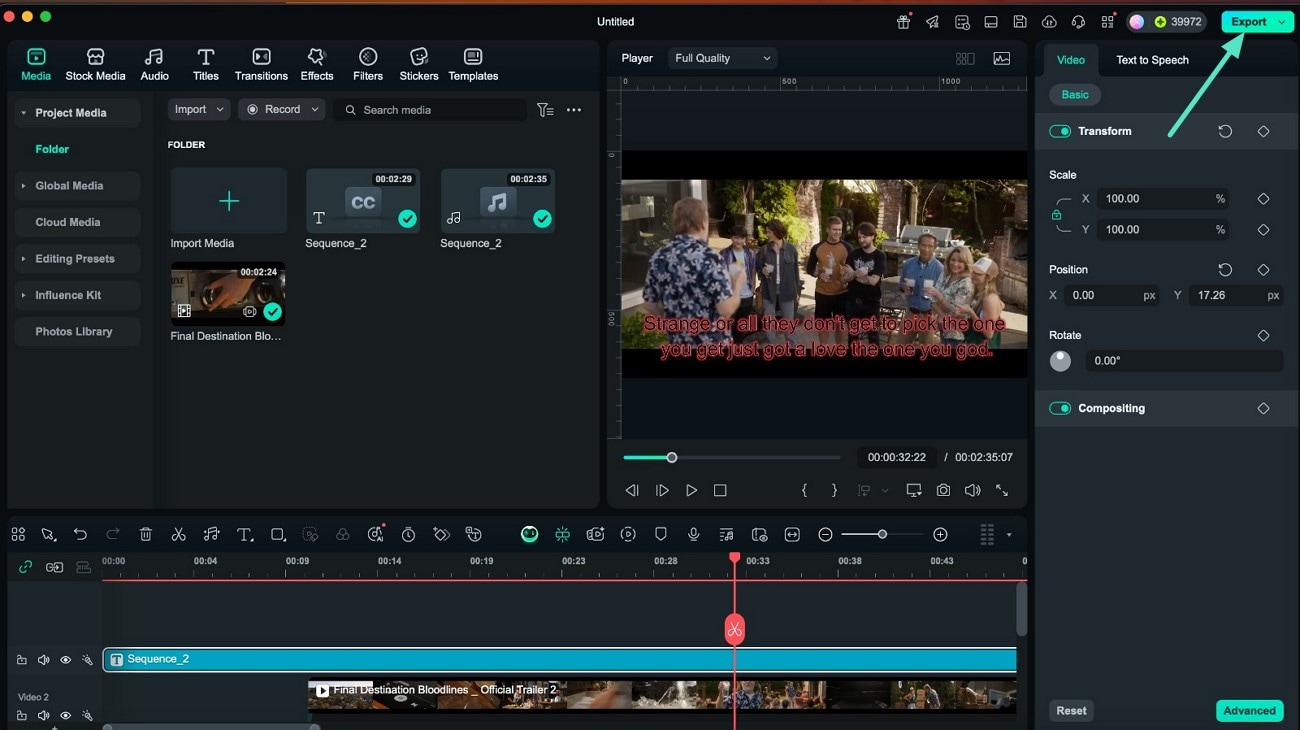Undo using the timeline toolbar arrow
The width and height of the screenshot is (1300, 730).
80,535
